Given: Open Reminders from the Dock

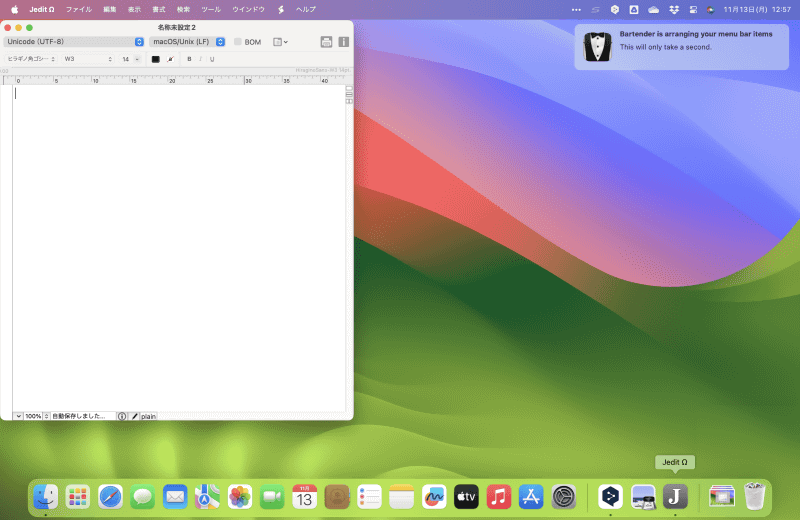Looking at the screenshot, I should (369, 497).
